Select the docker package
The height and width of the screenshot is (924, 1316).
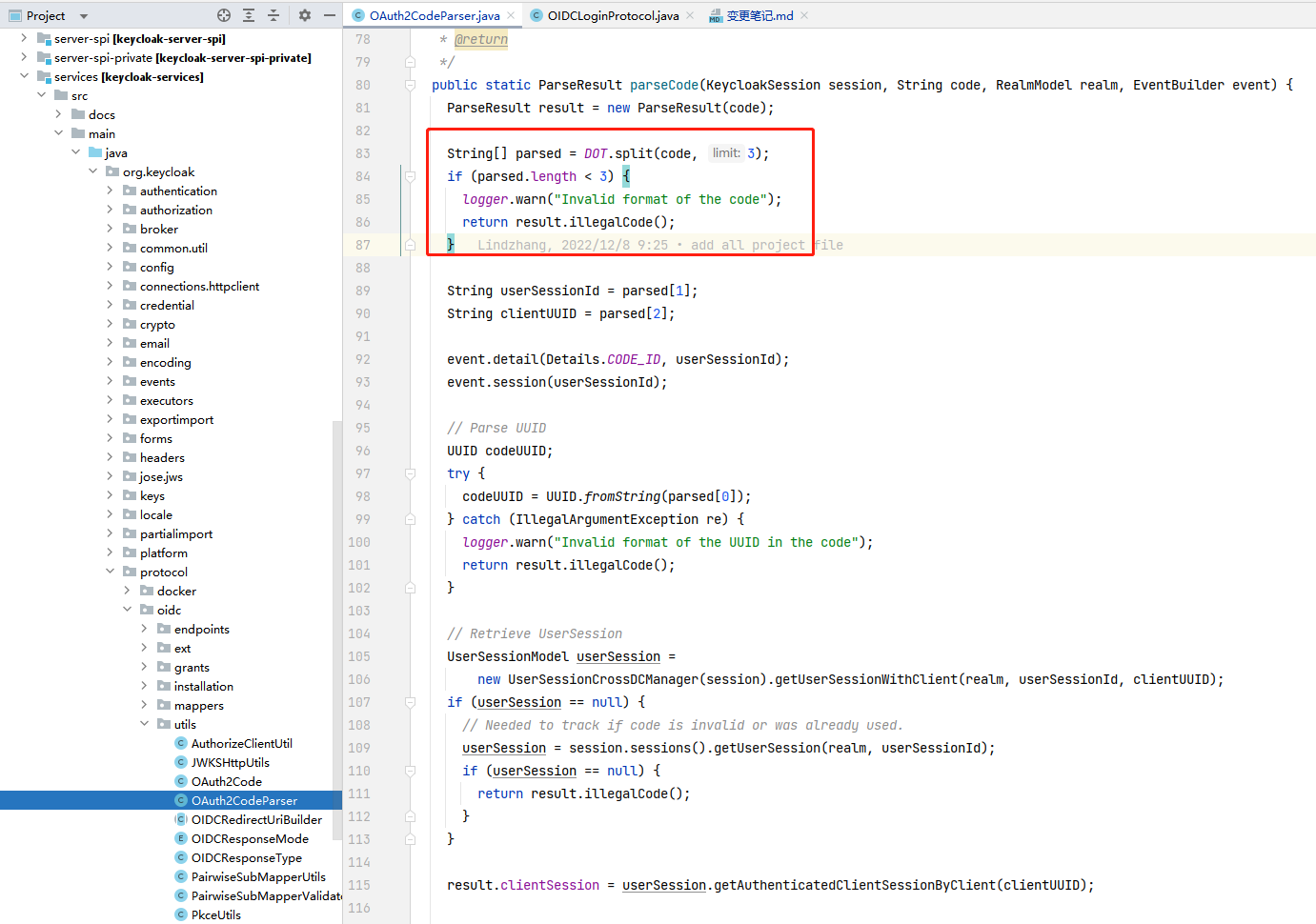[176, 591]
